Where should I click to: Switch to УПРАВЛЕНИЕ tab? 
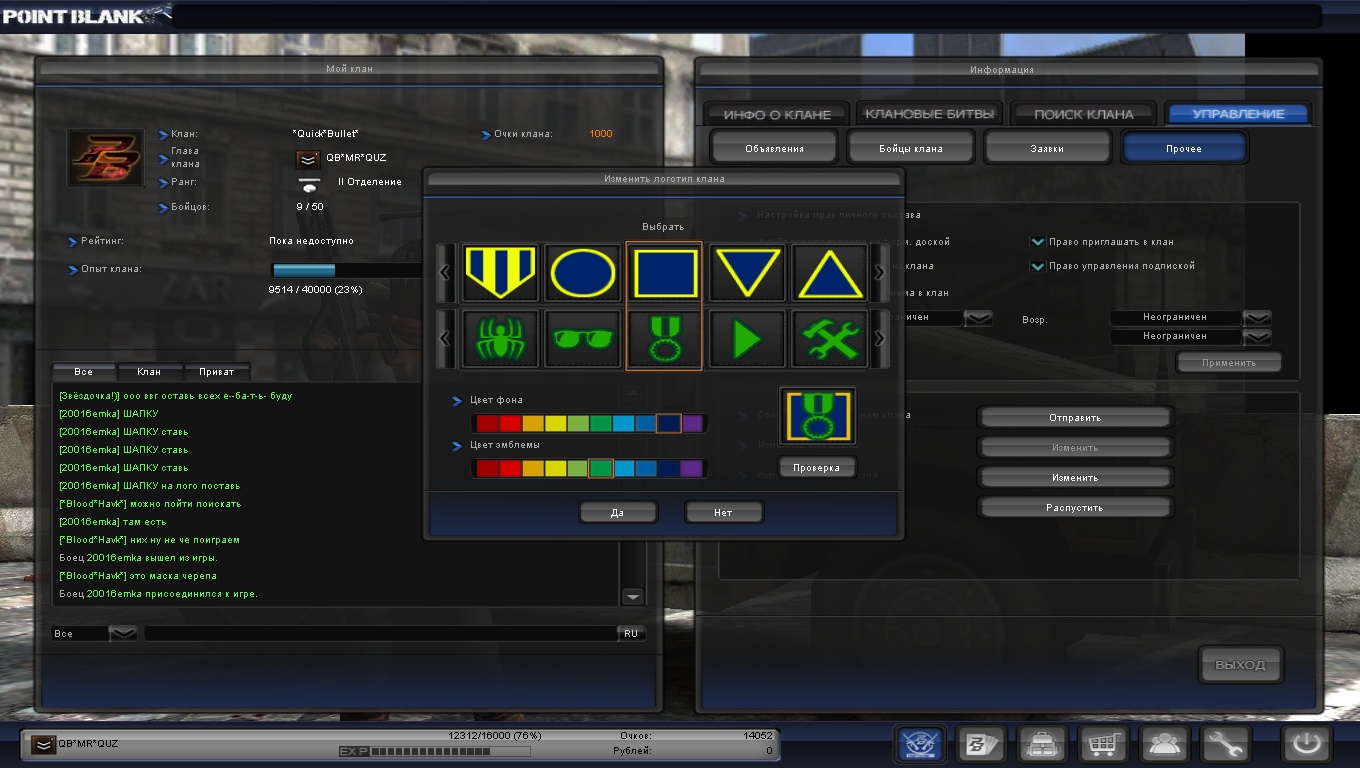pos(1238,114)
